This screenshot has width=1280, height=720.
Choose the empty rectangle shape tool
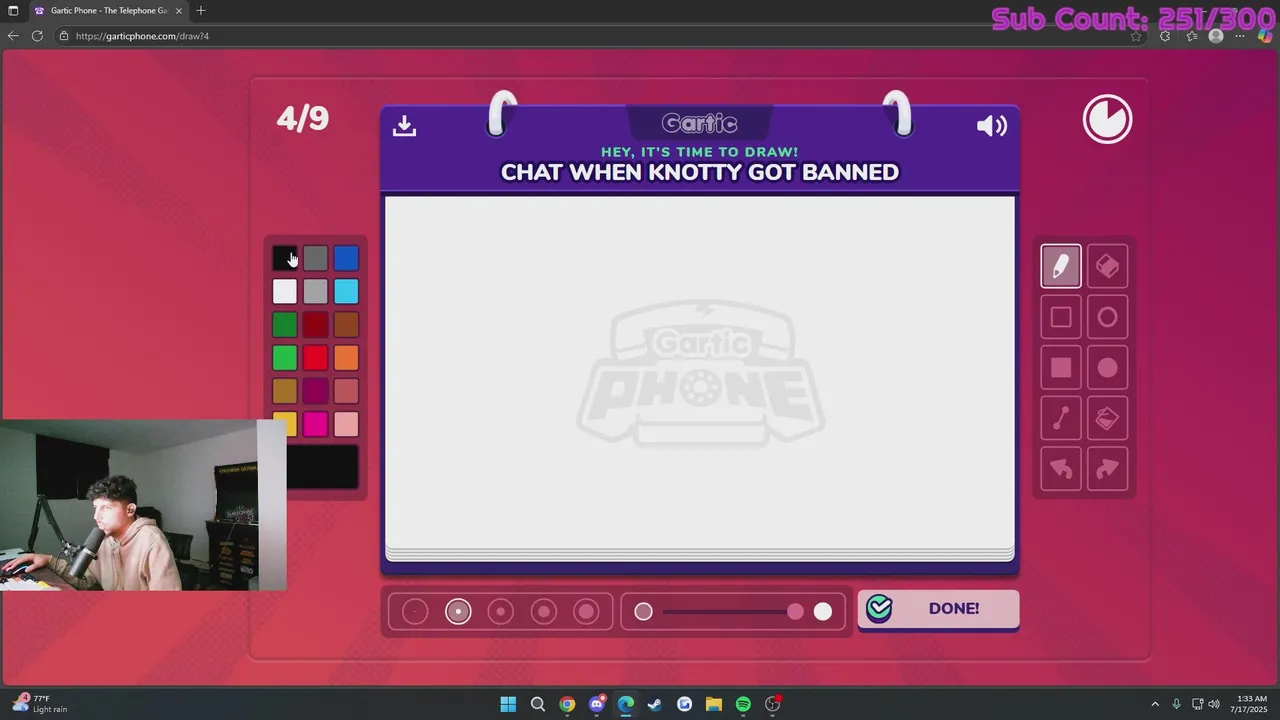point(1061,317)
